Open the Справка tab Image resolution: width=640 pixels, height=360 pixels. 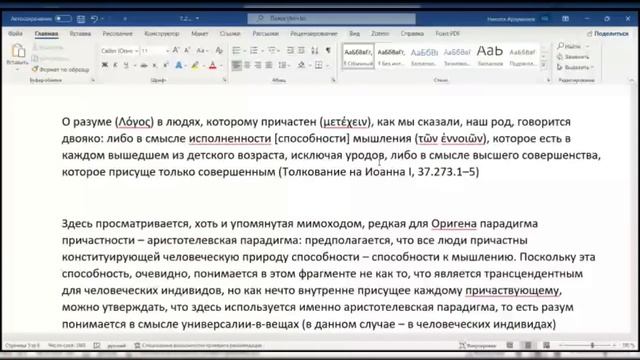coord(412,33)
